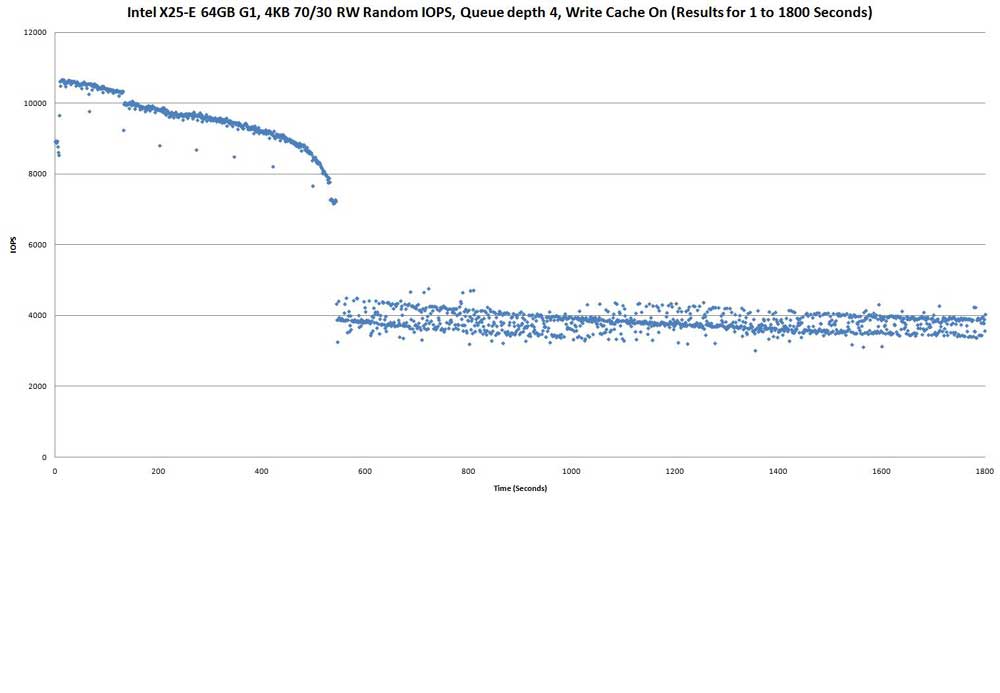Click the "Time (Seconds)" horizontal axis title
1000x693 pixels.
(x=520, y=488)
